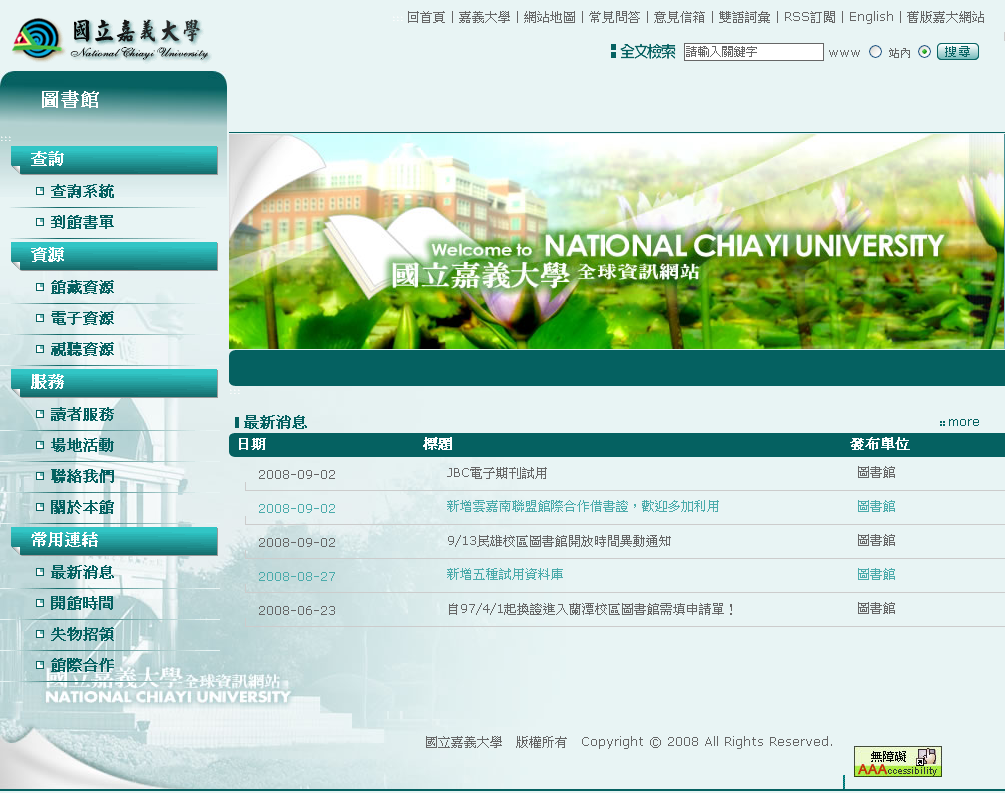Click the 2008-08-27 date cell
This screenshot has height=793, width=1005.
tap(297, 576)
